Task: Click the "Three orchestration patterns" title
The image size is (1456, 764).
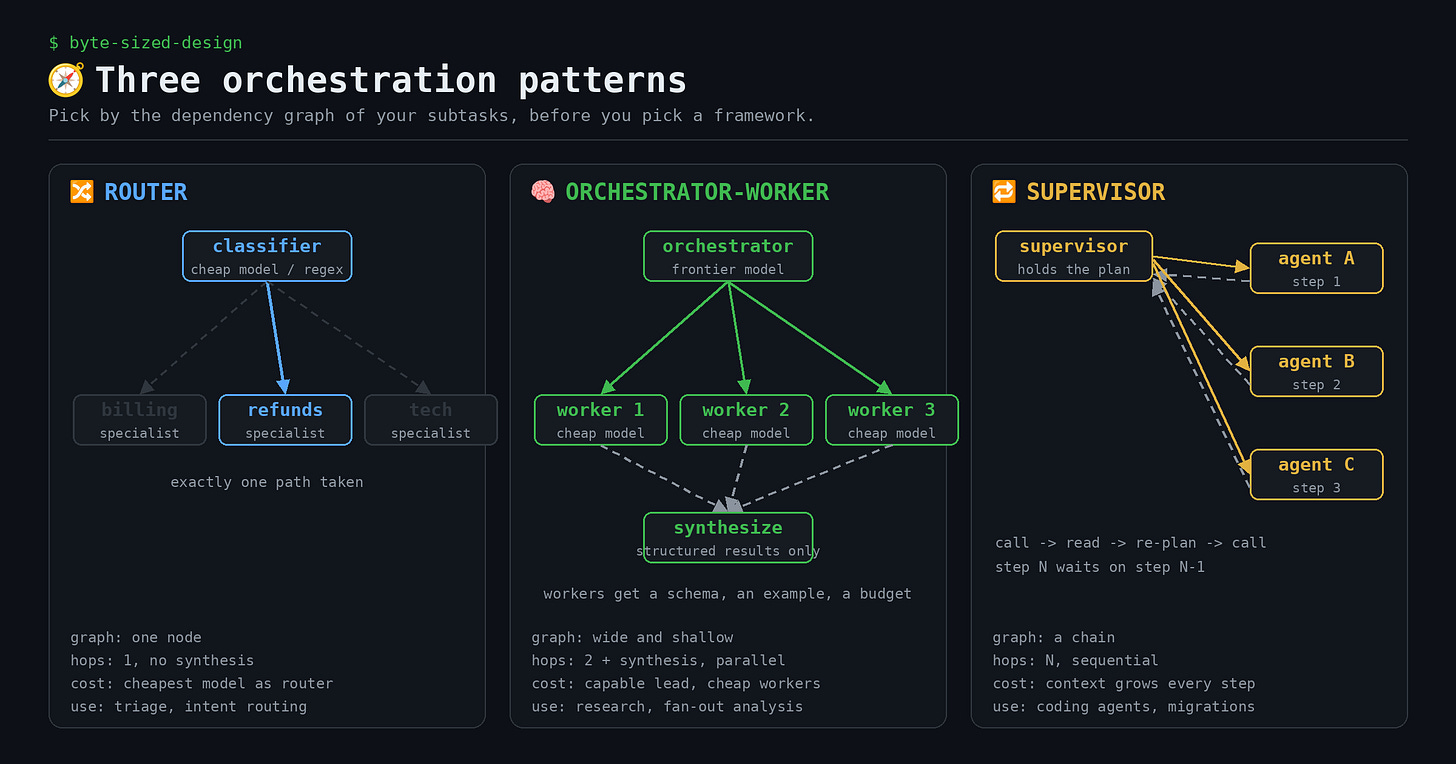Action: click(x=391, y=80)
